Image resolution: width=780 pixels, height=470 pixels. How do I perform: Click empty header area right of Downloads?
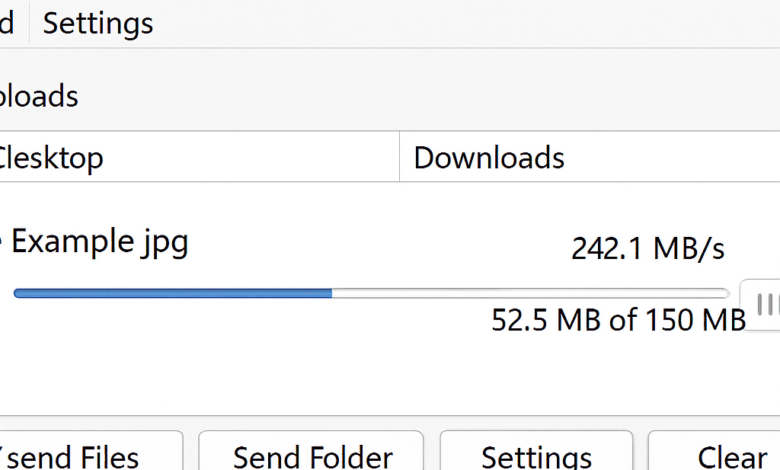click(x=680, y=157)
